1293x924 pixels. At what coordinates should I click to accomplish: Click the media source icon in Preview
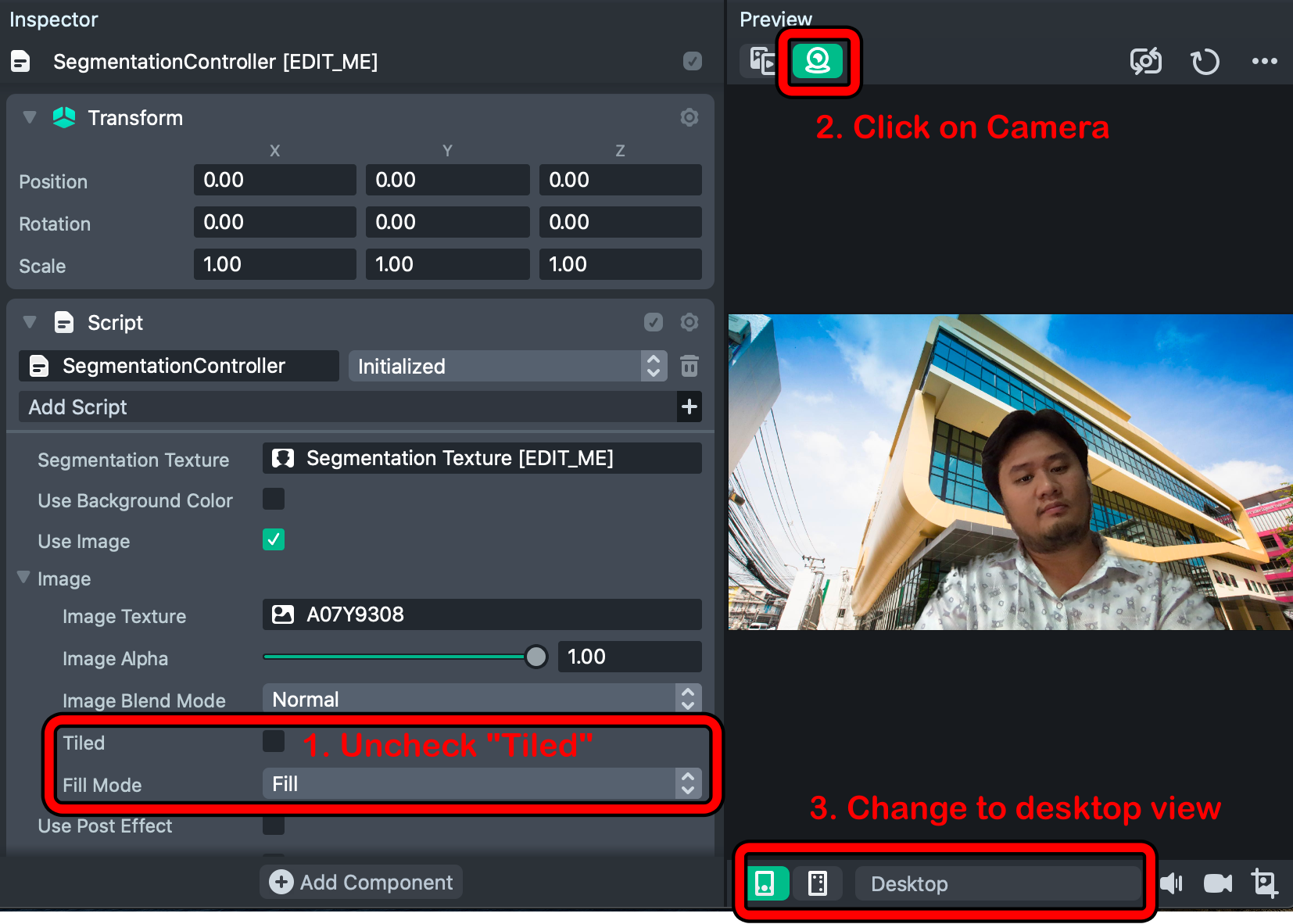(762, 60)
